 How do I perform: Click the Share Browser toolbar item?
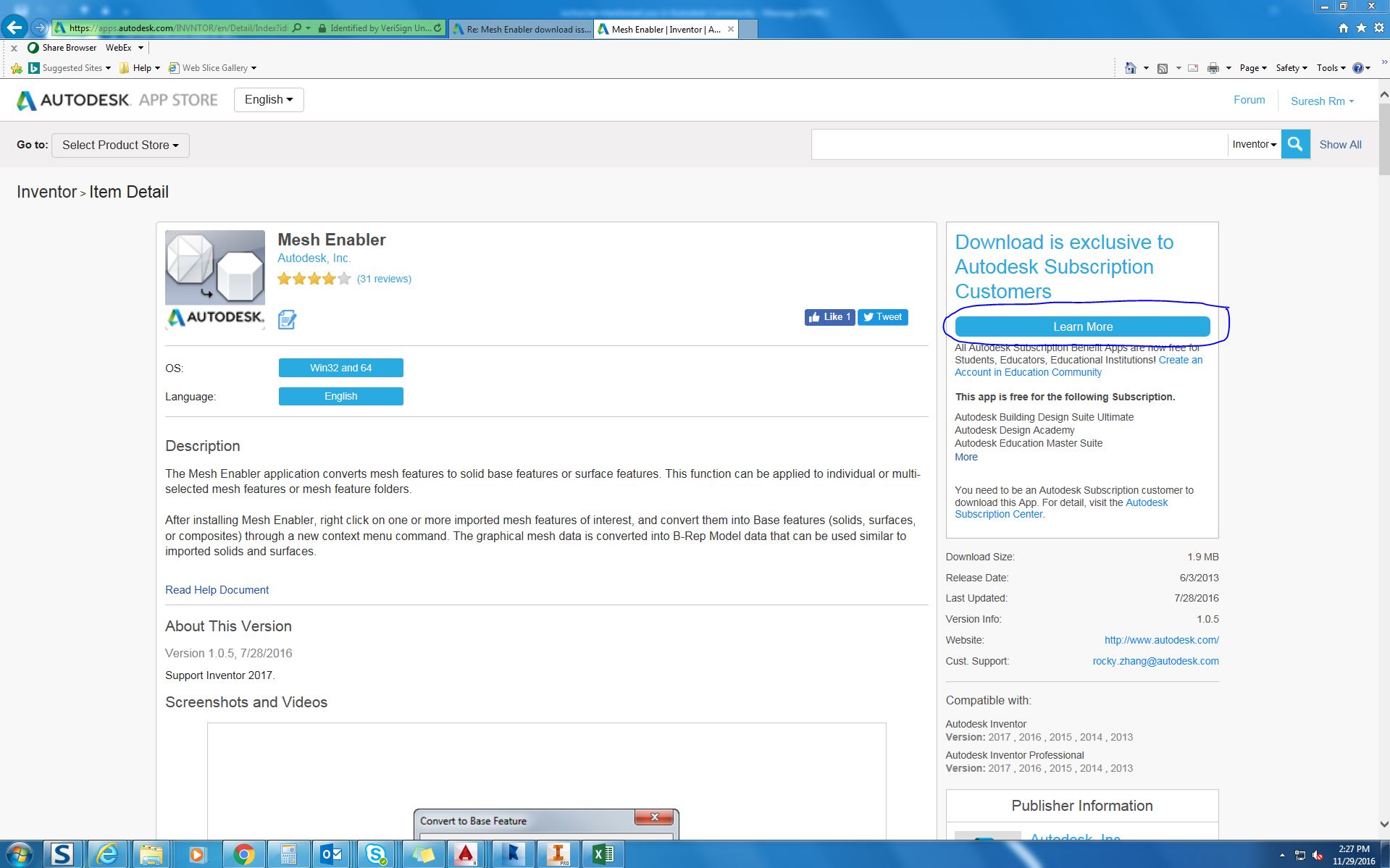pos(62,48)
